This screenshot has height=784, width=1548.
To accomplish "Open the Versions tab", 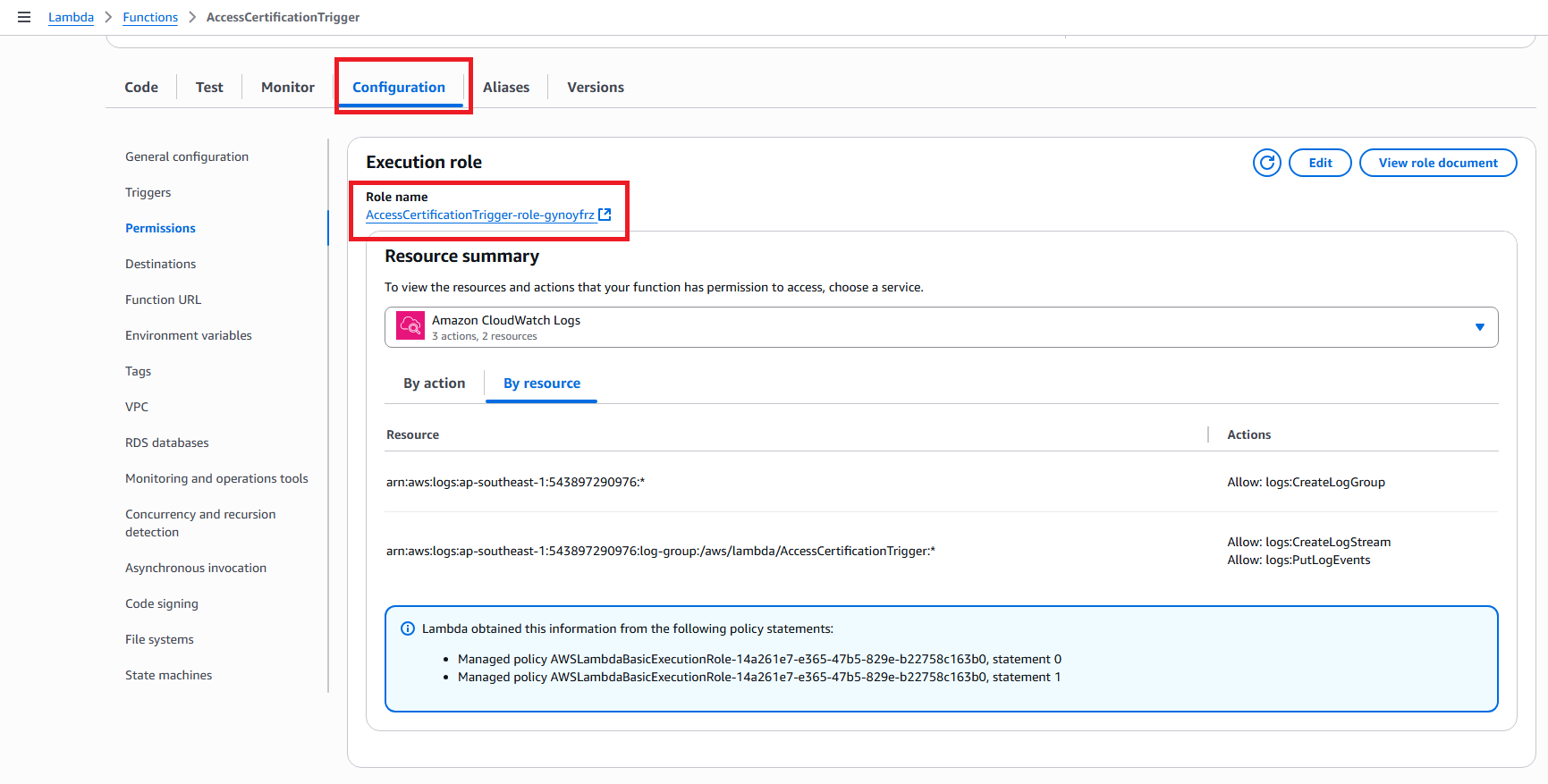I will pyautogui.click(x=596, y=87).
